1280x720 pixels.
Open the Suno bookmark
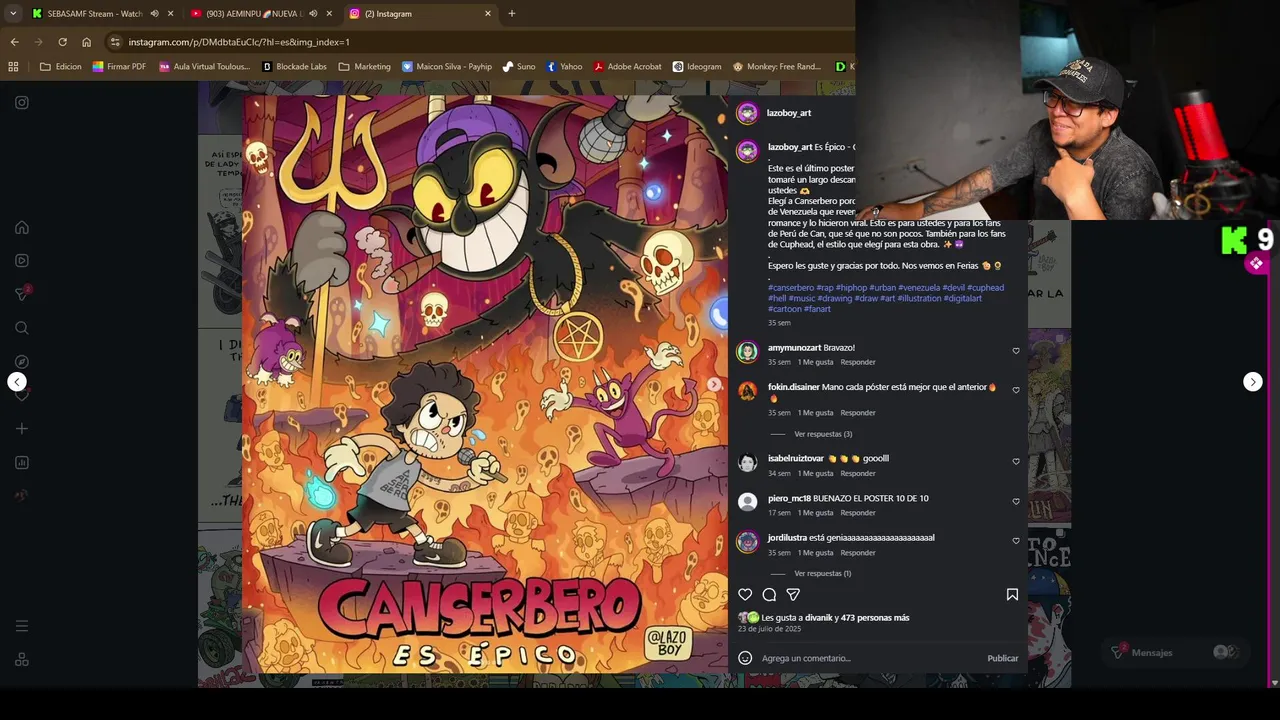519,67
